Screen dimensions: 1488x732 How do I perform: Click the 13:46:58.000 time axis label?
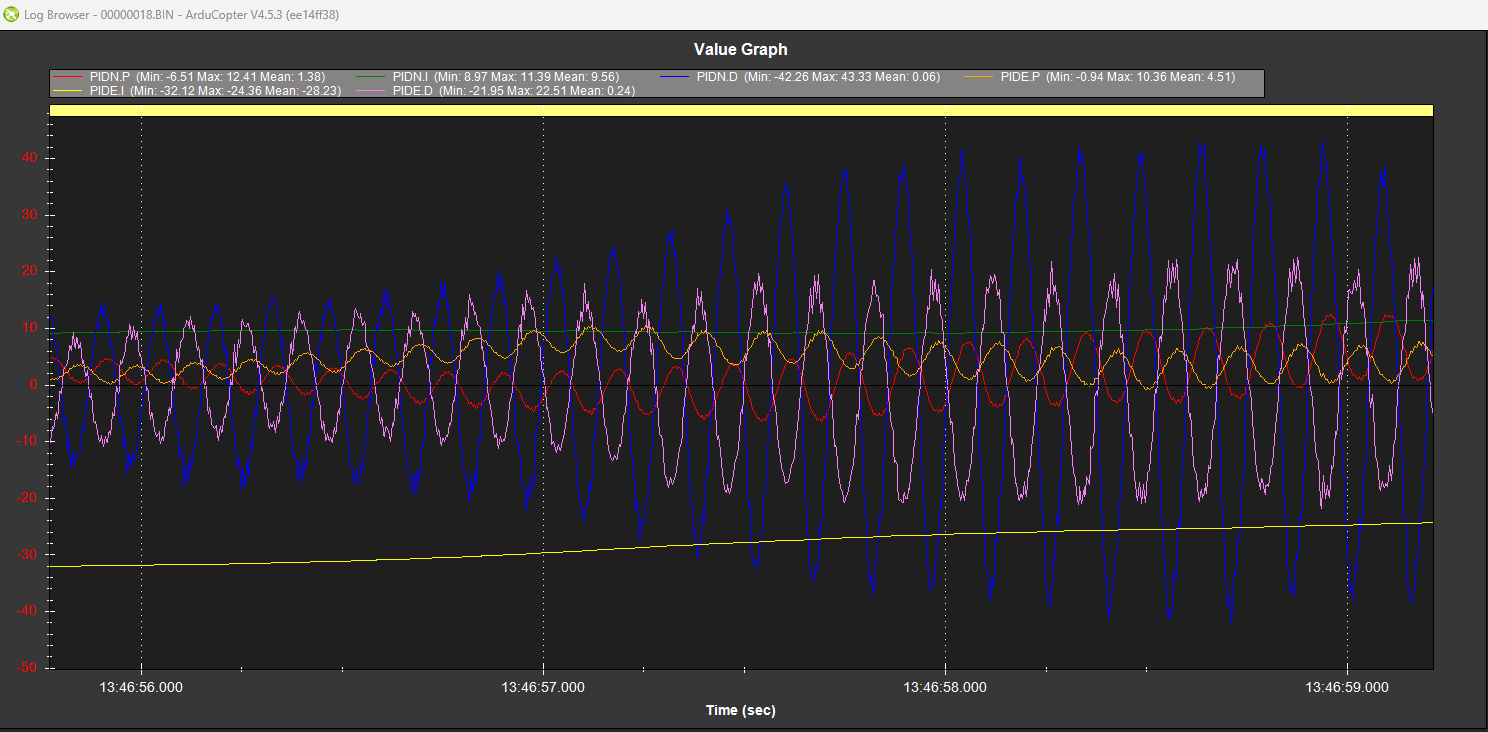tap(945, 687)
